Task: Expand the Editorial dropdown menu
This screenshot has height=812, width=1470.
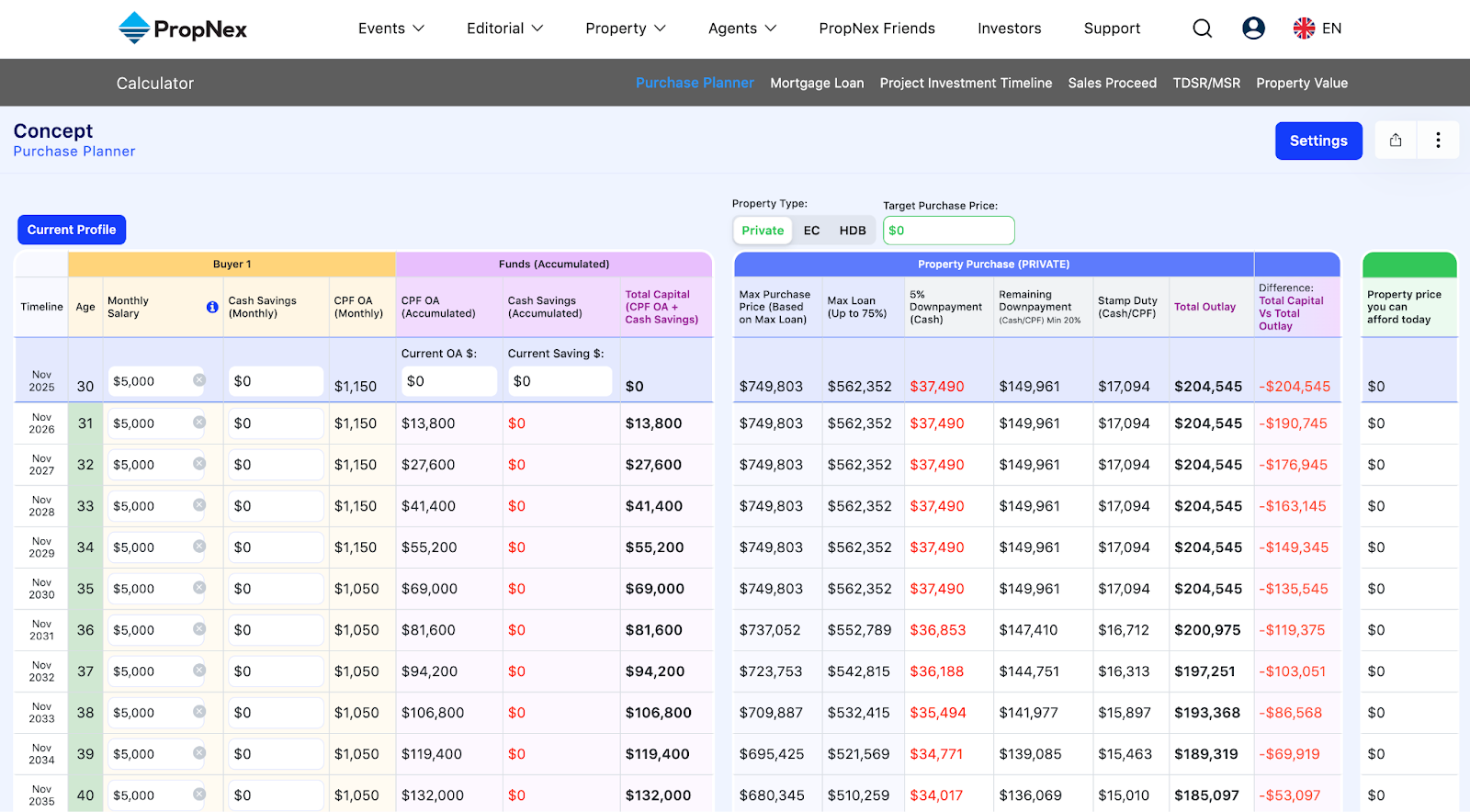Action: tap(504, 28)
